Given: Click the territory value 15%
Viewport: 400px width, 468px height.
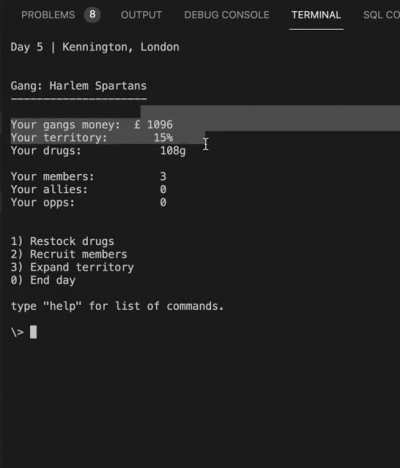Looking at the screenshot, I should coord(163,137).
